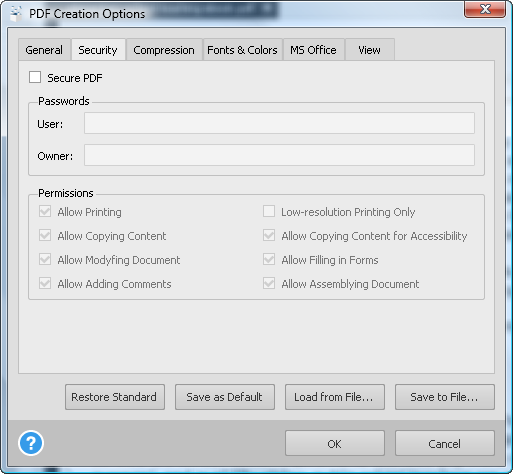Click the application icon in title bar
Screen dimensions: 513x474
click(x=16, y=13)
